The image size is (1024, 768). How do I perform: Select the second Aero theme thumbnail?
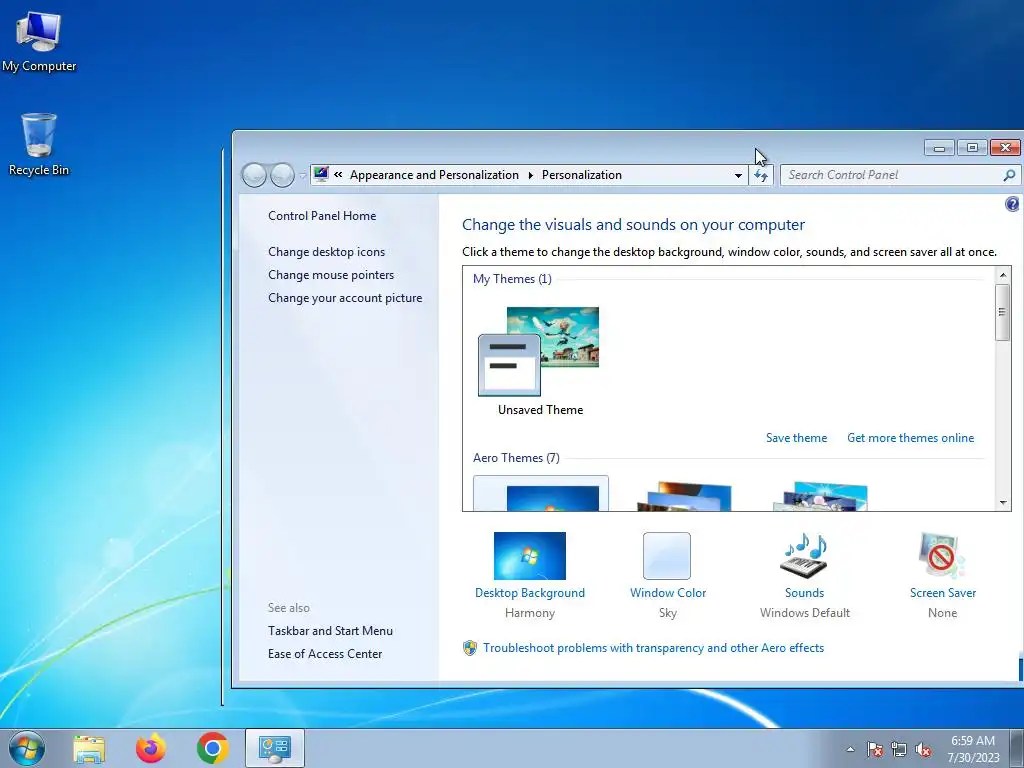click(x=684, y=496)
